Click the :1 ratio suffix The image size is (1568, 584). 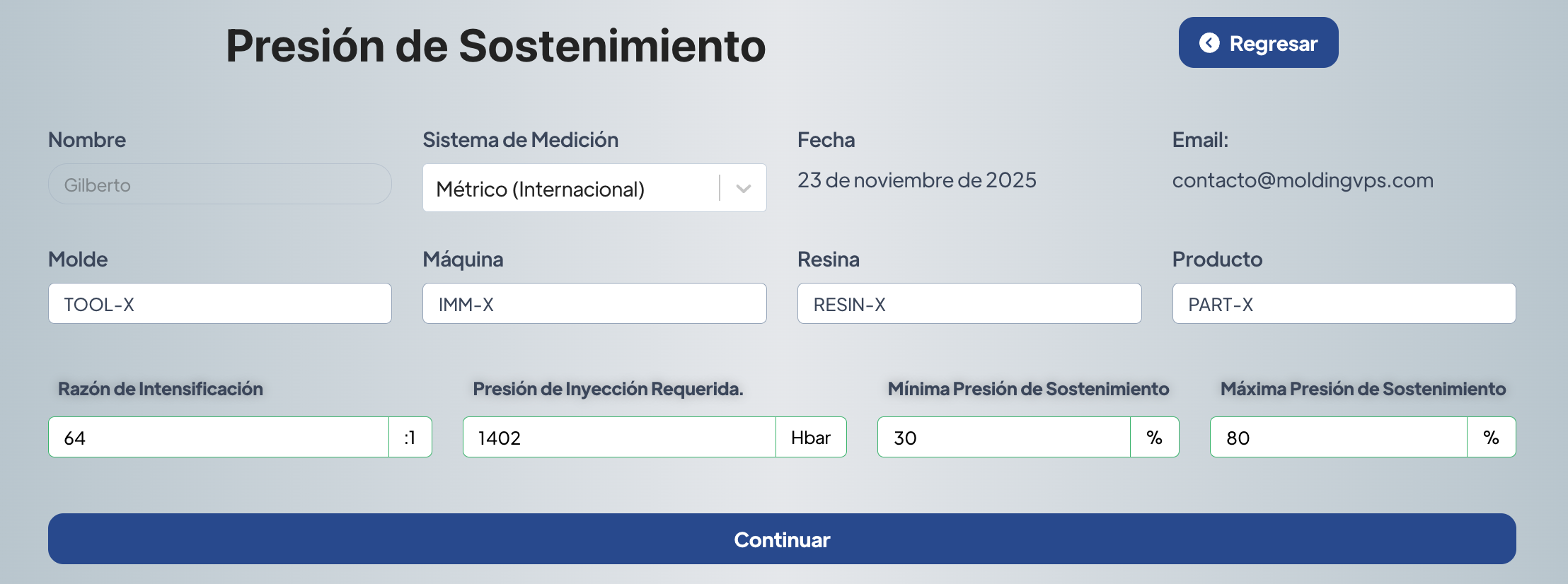click(x=410, y=438)
